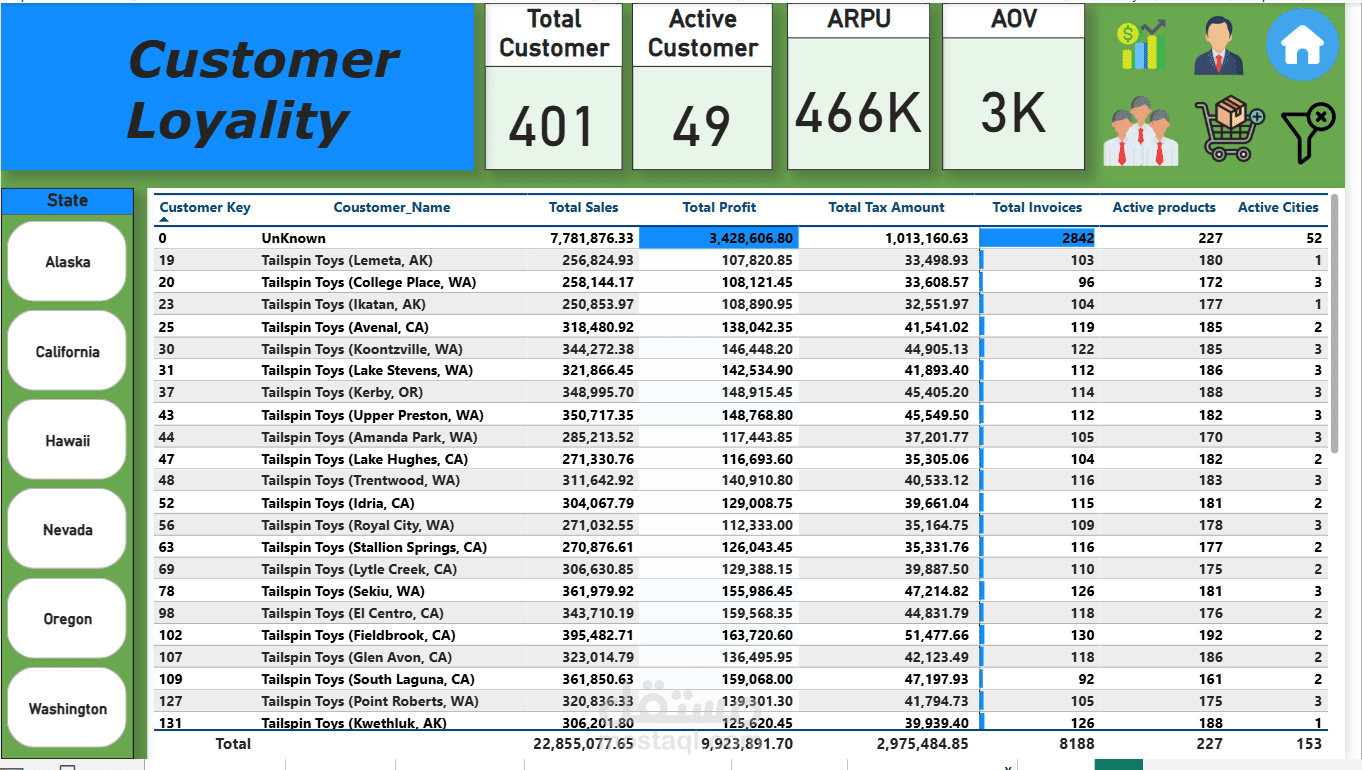Click the sales growth chart icon
The width and height of the screenshot is (1362, 770).
coord(1142,46)
